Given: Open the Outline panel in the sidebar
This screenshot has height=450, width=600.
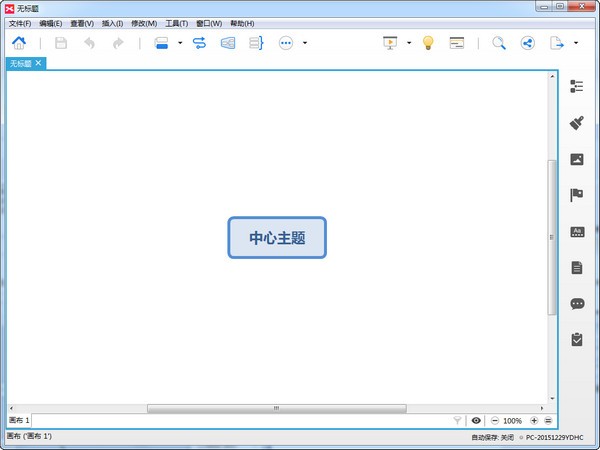Looking at the screenshot, I should click(576, 87).
